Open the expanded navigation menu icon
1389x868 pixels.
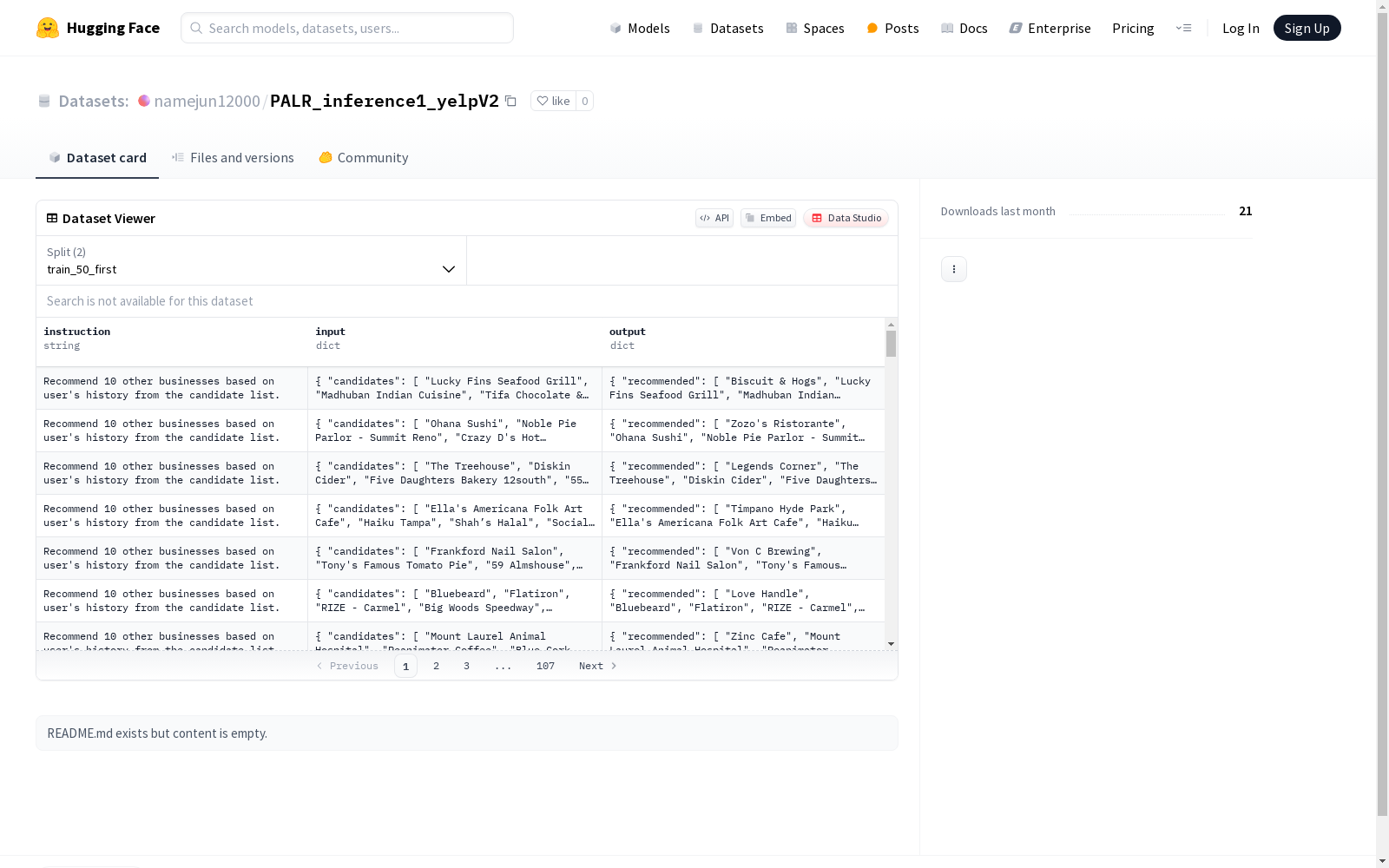(1184, 28)
